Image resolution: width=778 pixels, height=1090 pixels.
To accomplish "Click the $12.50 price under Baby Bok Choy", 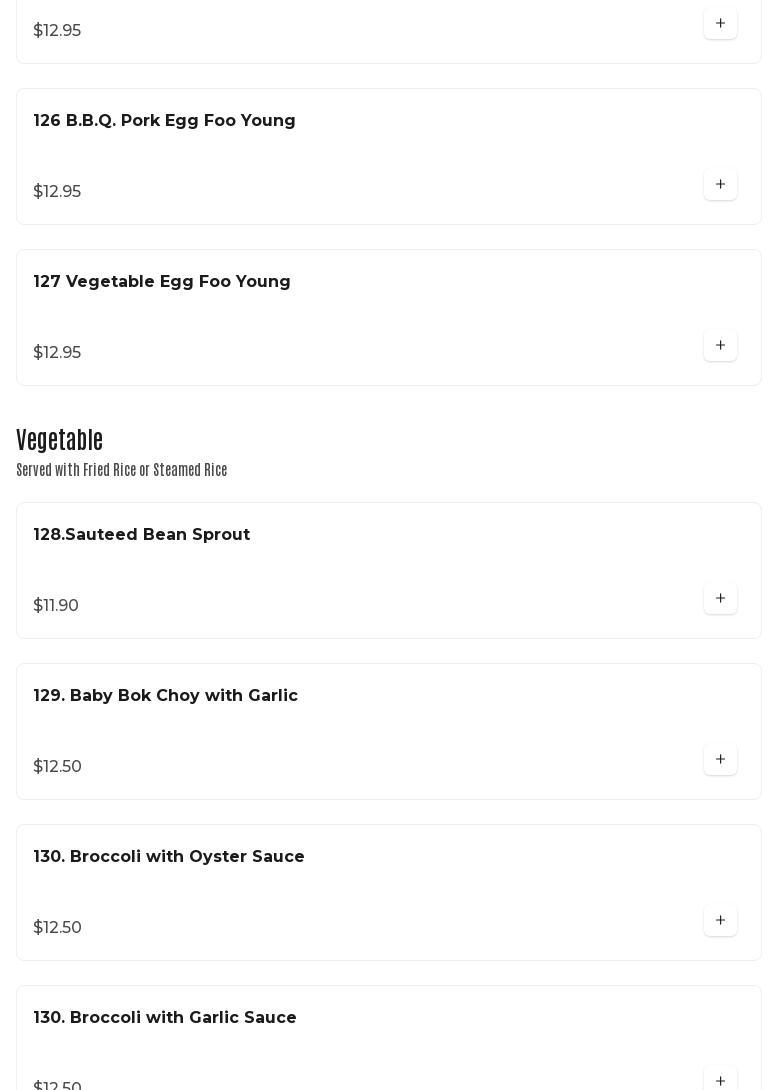I will [58, 767].
